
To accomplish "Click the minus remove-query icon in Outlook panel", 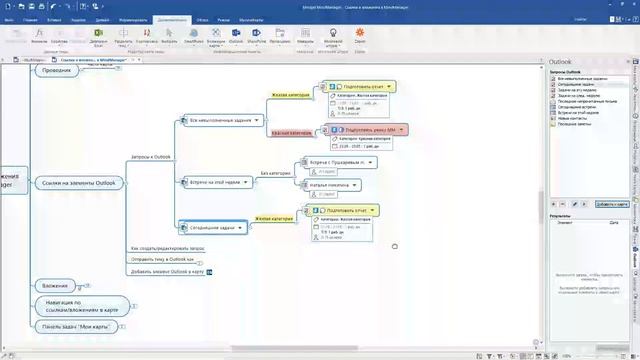I will tap(563, 204).
